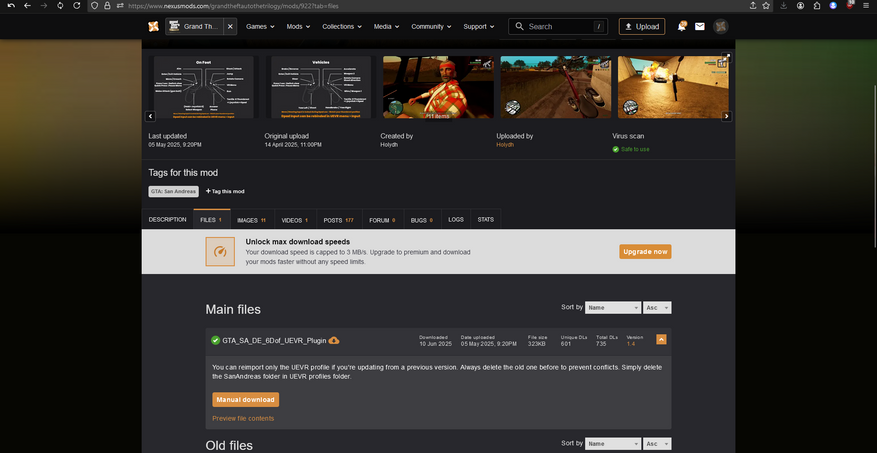Switch to the Videos tab
Screen dimensions: 877x453
tap(295, 220)
